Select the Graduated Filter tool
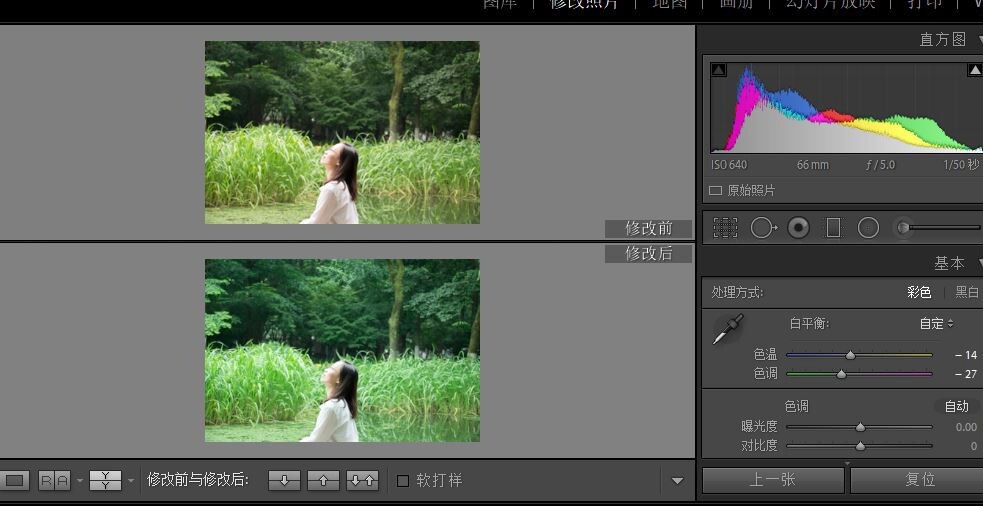This screenshot has width=983, height=506. point(833,228)
